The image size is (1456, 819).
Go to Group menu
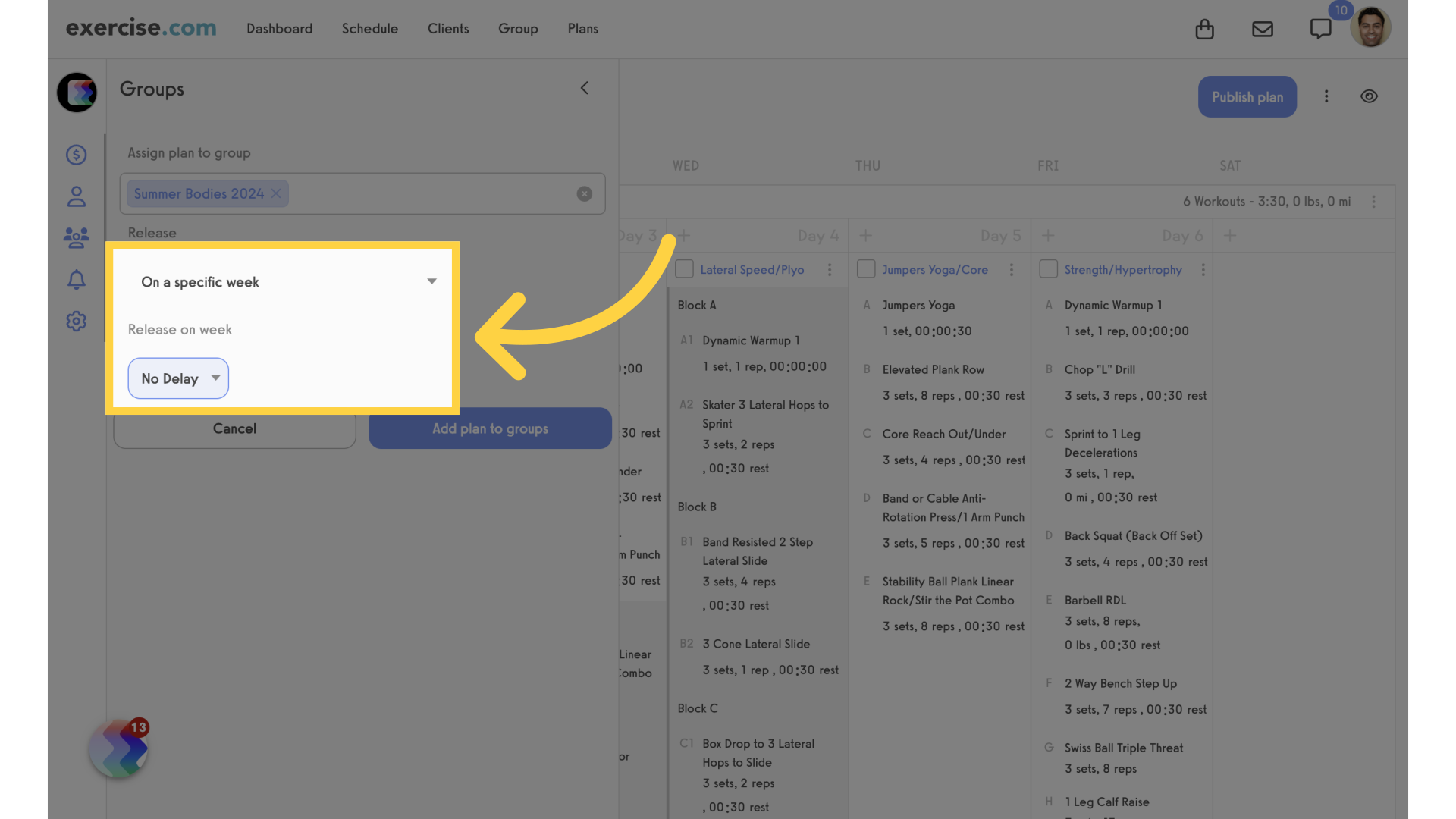tap(518, 29)
